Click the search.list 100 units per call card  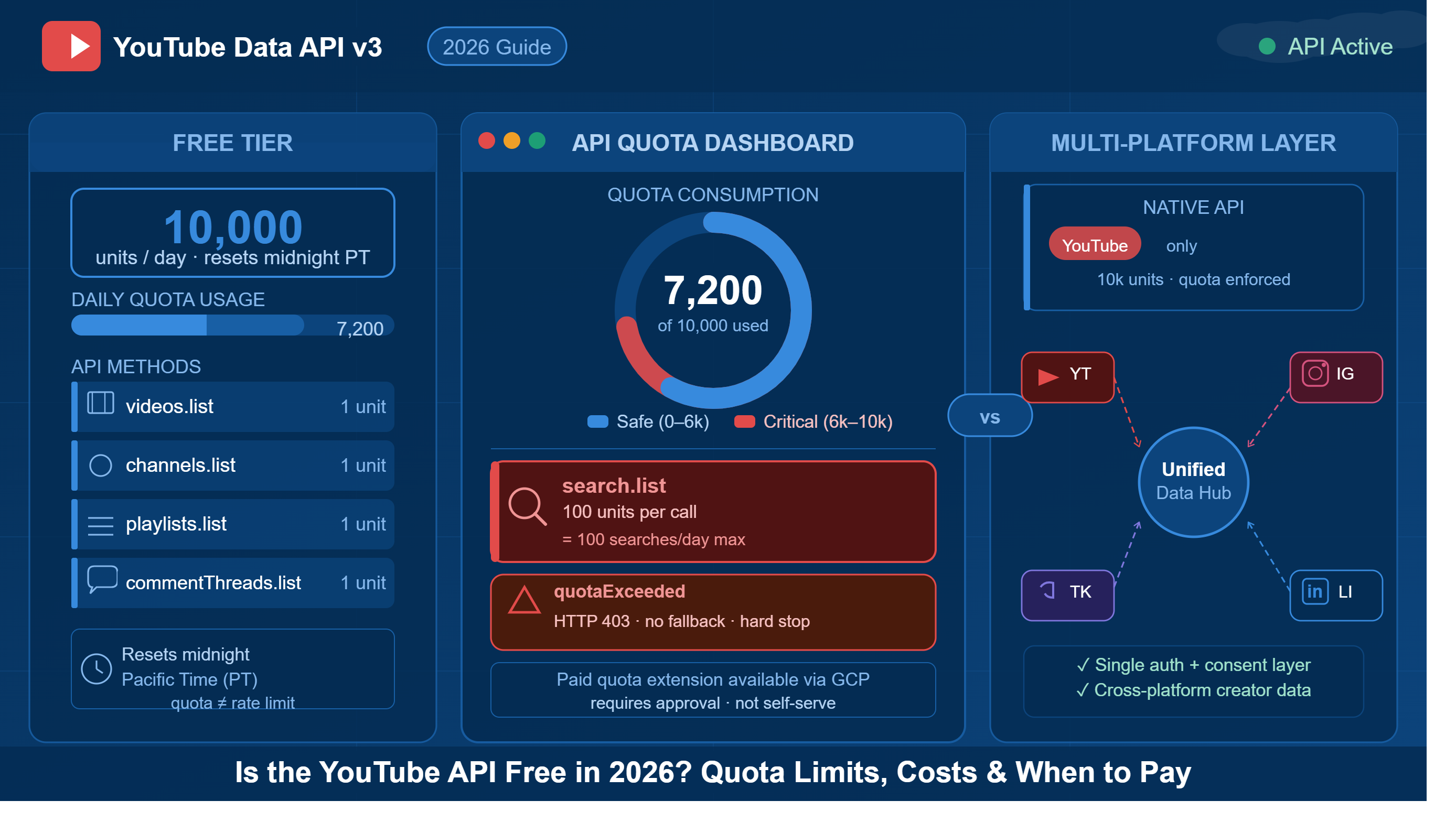pyautogui.click(x=713, y=512)
